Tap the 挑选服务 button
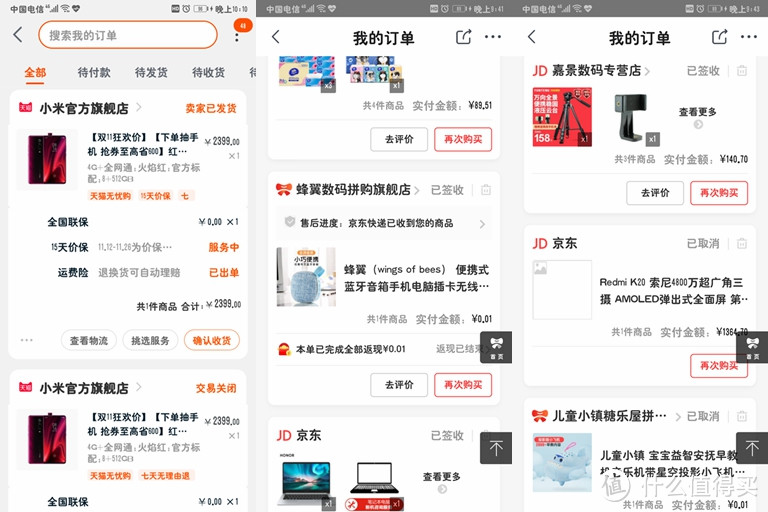This screenshot has height=512, width=768. [x=150, y=340]
